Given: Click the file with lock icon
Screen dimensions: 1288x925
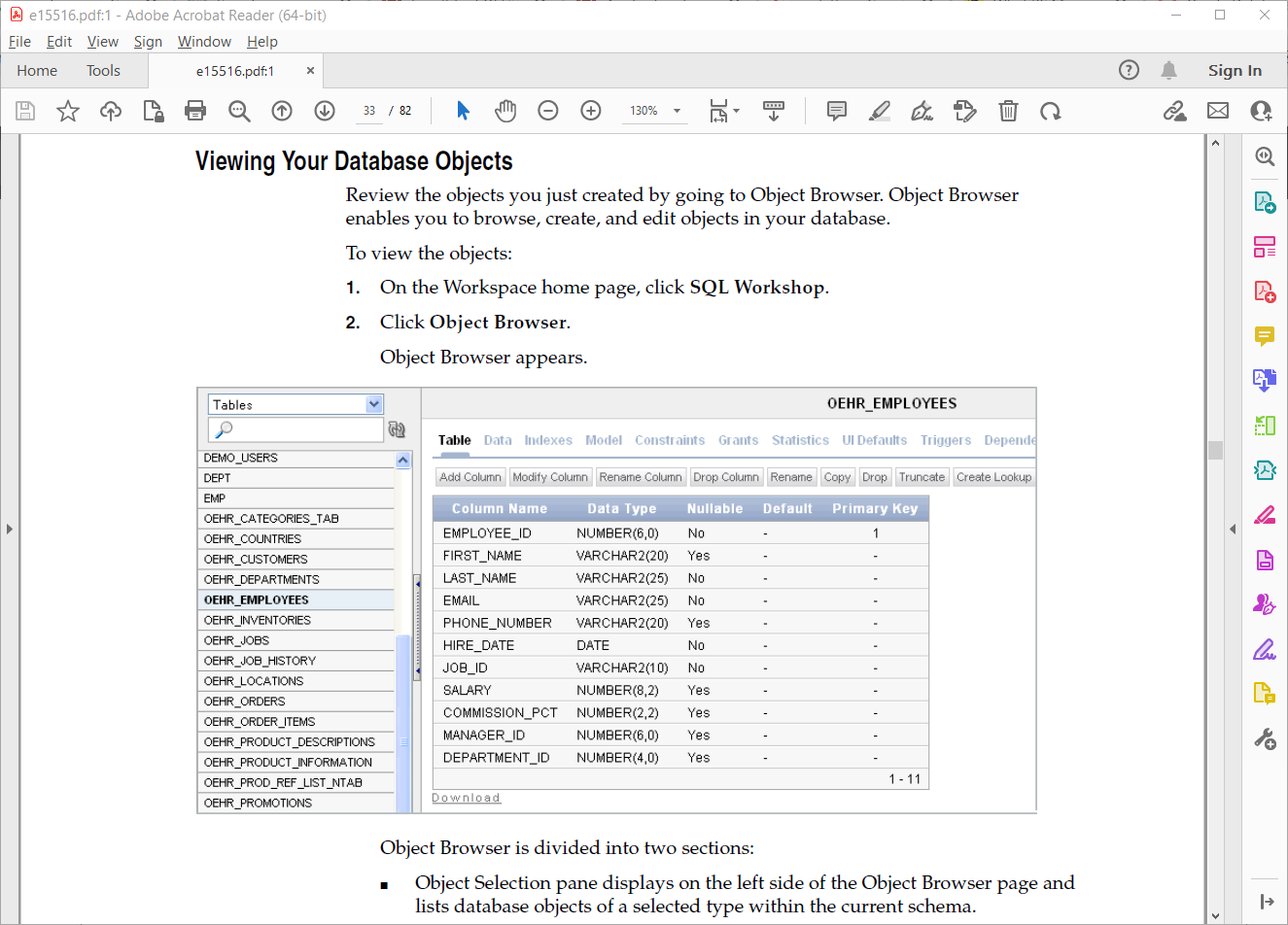Looking at the screenshot, I should click(x=154, y=111).
